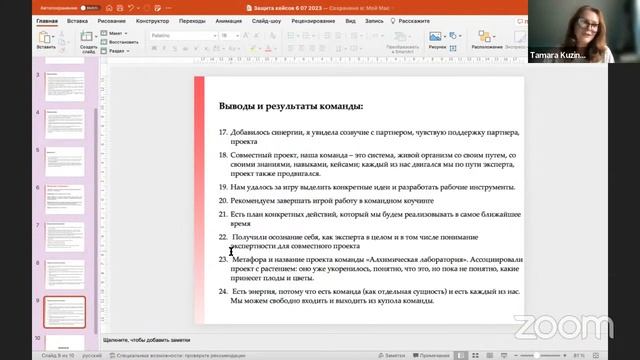The image size is (640, 360).
Task: Click the text highlight color marker
Action: point(253,49)
